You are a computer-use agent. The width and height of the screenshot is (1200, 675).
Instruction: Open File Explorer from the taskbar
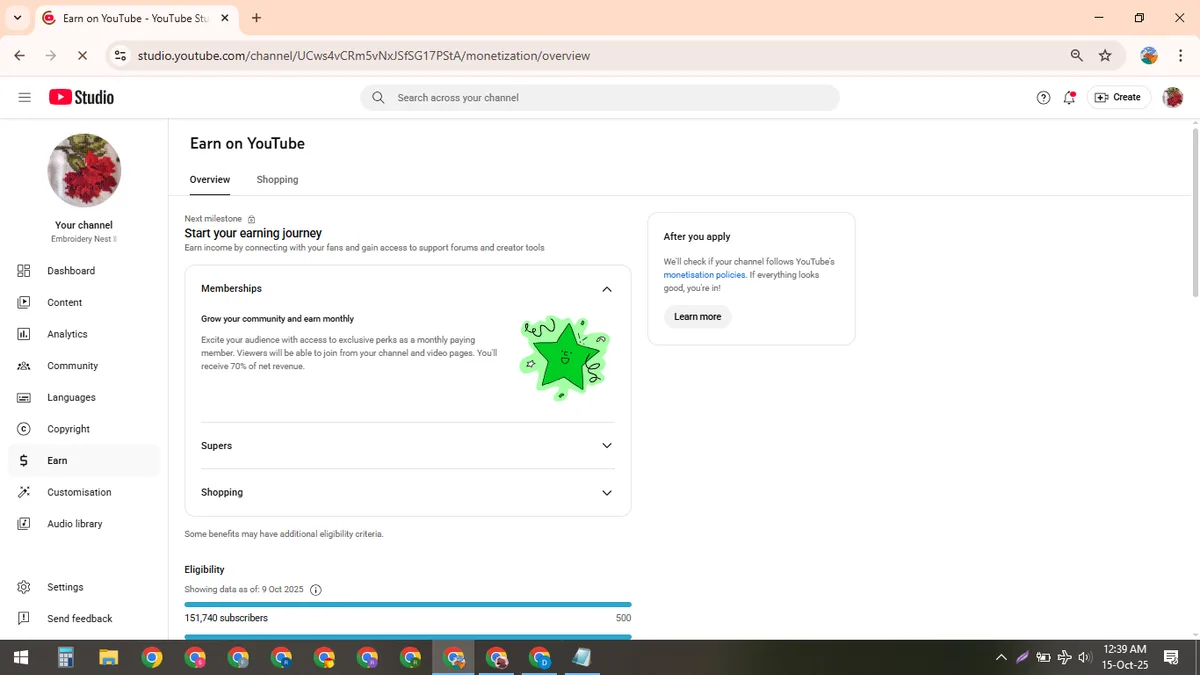tap(109, 657)
